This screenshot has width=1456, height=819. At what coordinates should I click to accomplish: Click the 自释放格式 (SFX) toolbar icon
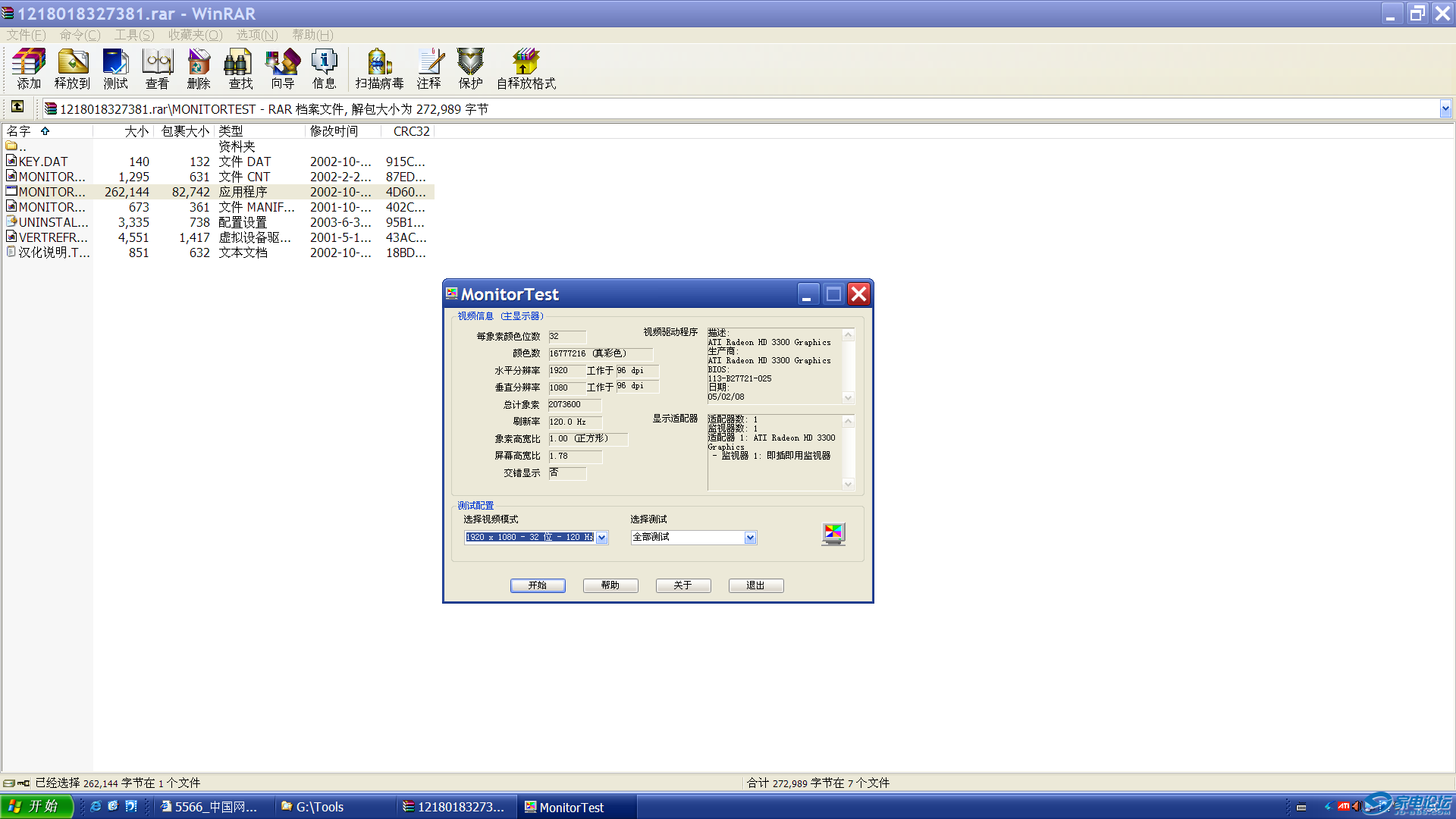(526, 68)
